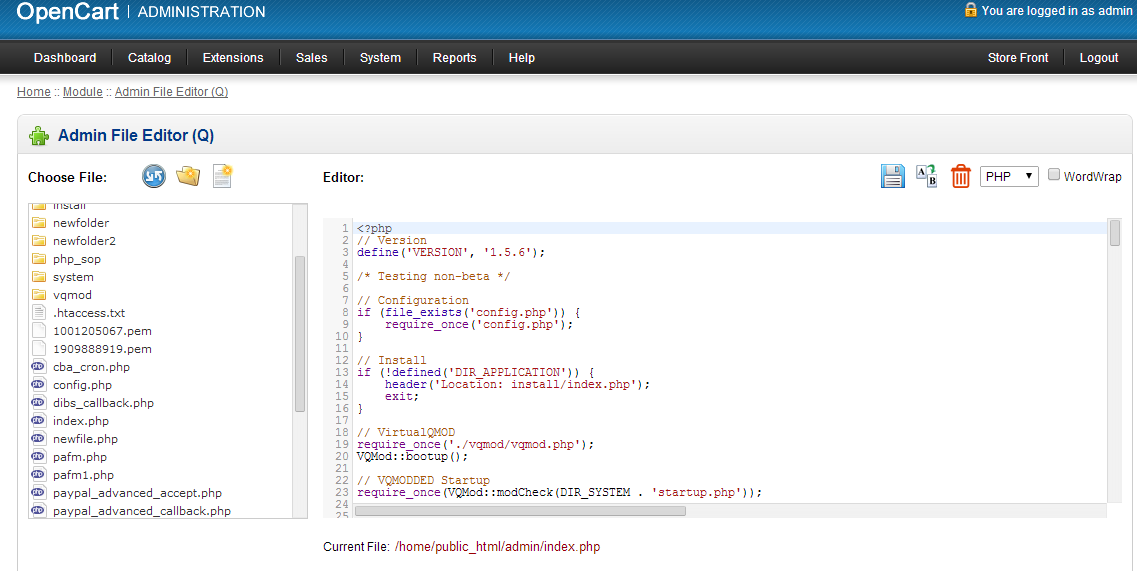The height and width of the screenshot is (571, 1137).
Task: Open the Dashboard menu
Action: [65, 57]
